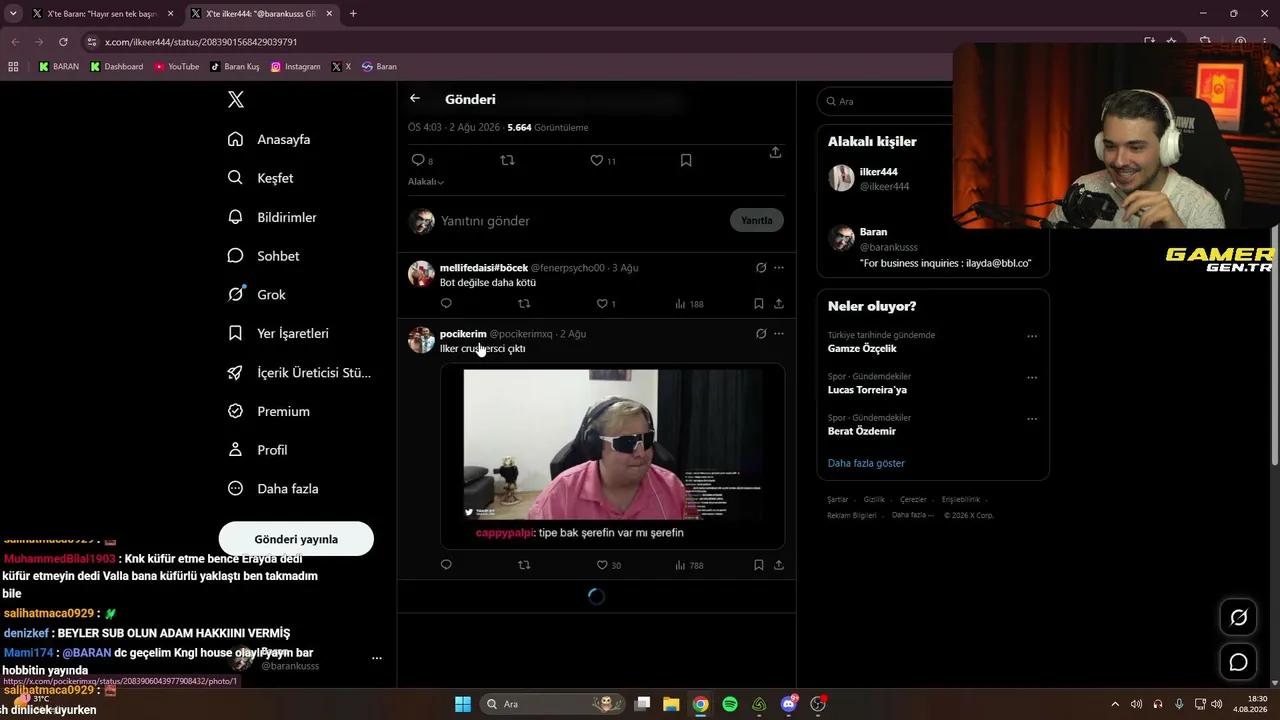
Task: Open File Explorer from taskbar
Action: pyautogui.click(x=671, y=704)
